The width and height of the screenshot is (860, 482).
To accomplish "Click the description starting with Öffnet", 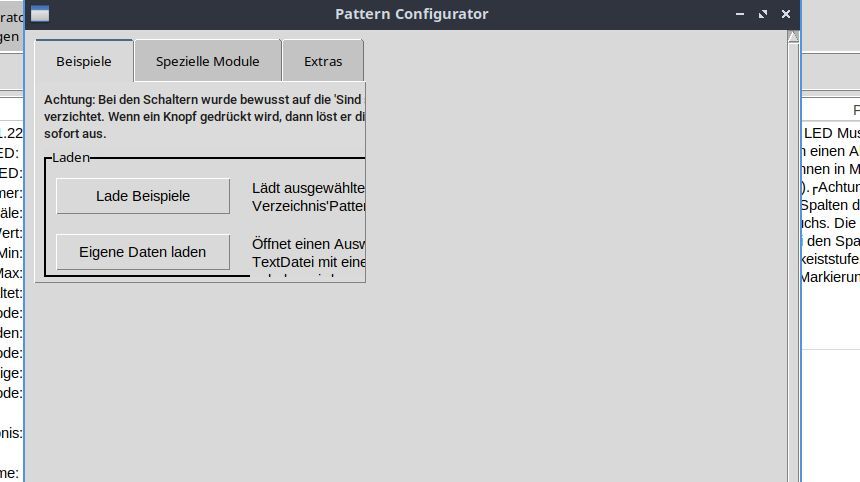I will click(x=308, y=252).
